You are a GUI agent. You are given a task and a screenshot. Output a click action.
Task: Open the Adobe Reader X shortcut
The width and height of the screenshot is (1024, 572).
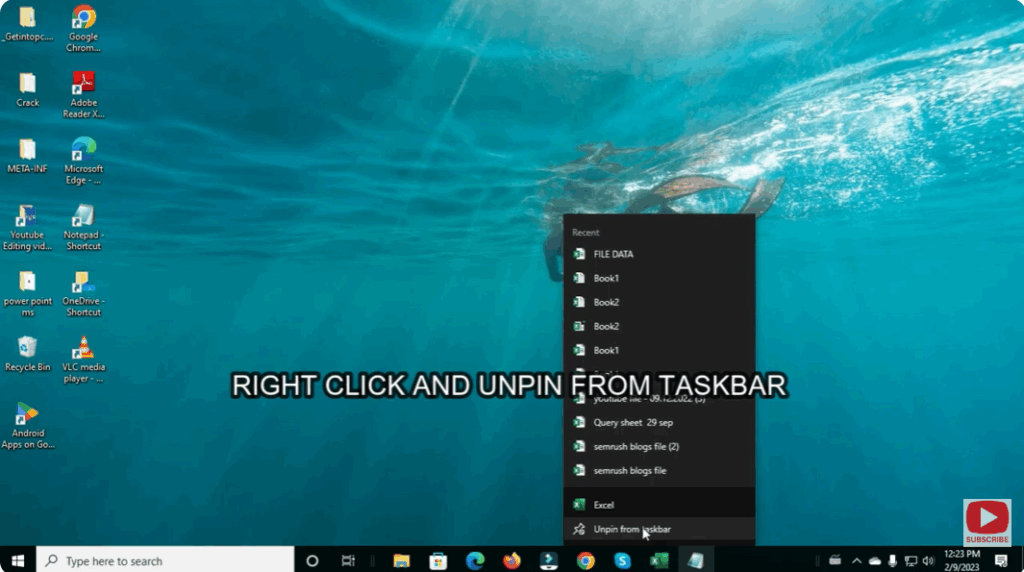(x=84, y=95)
